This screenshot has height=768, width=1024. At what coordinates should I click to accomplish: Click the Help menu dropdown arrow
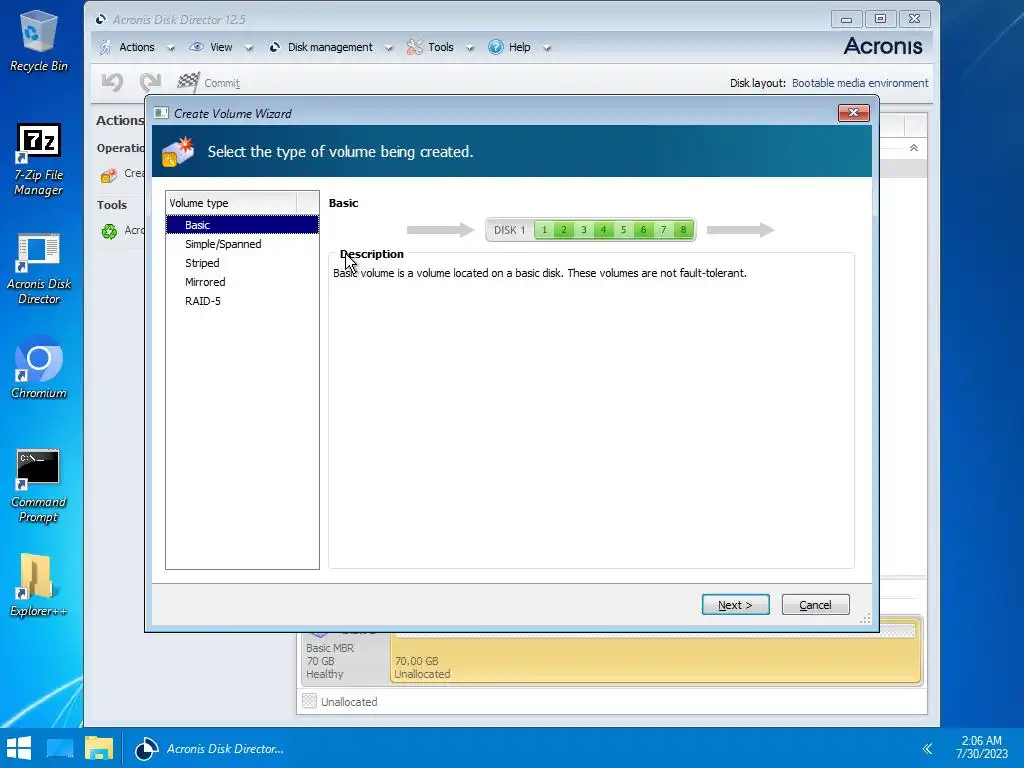[x=547, y=48]
